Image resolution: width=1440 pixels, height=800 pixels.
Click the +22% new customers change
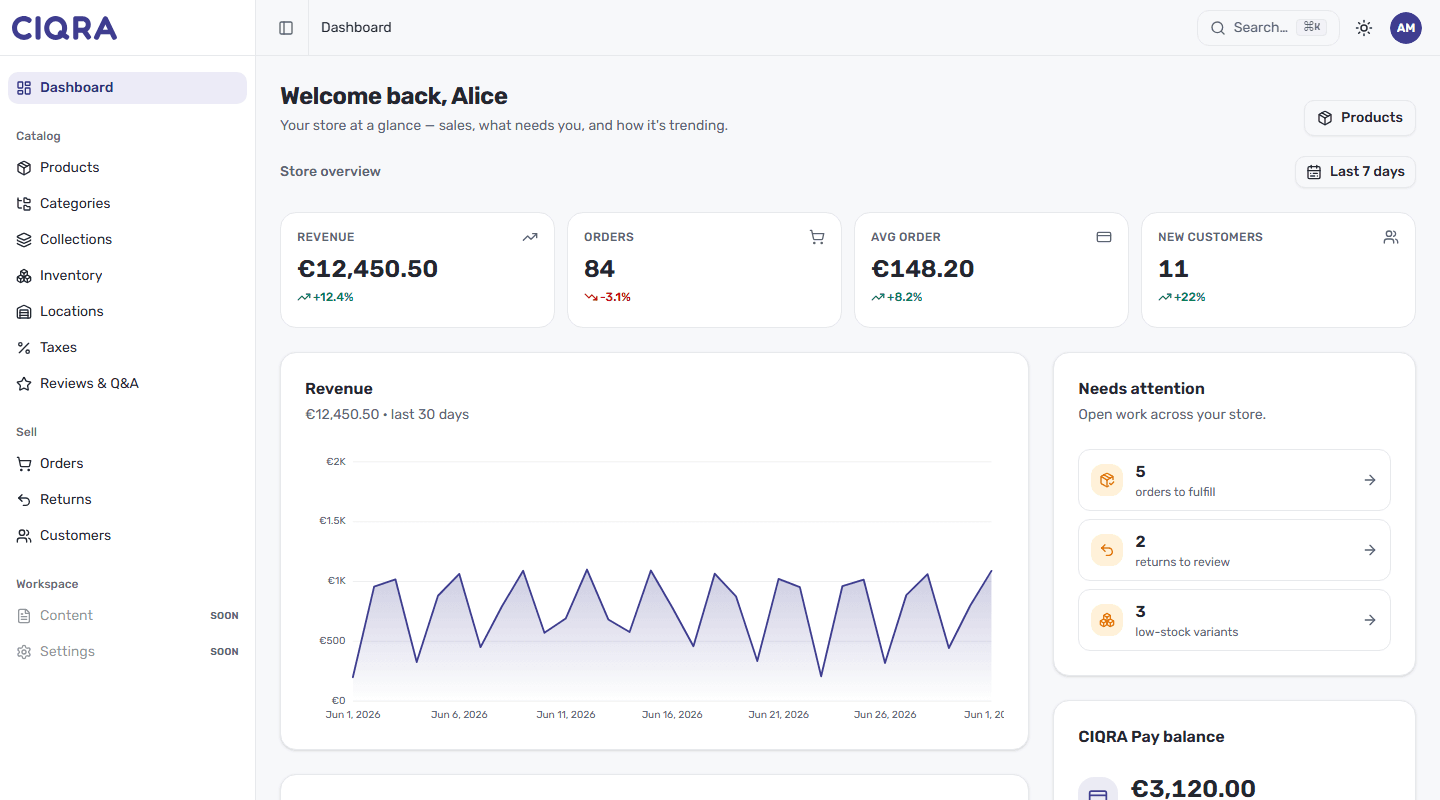click(x=1182, y=297)
